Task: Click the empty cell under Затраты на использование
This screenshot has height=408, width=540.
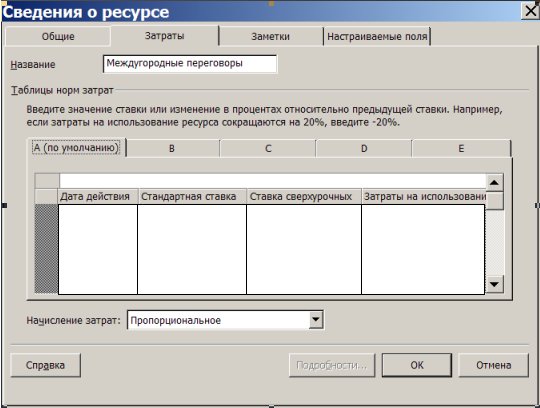Action: 423,249
